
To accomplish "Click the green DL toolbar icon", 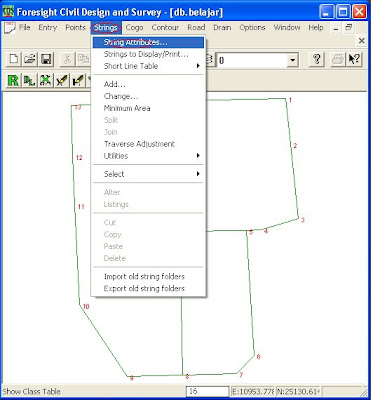I will 29,81.
